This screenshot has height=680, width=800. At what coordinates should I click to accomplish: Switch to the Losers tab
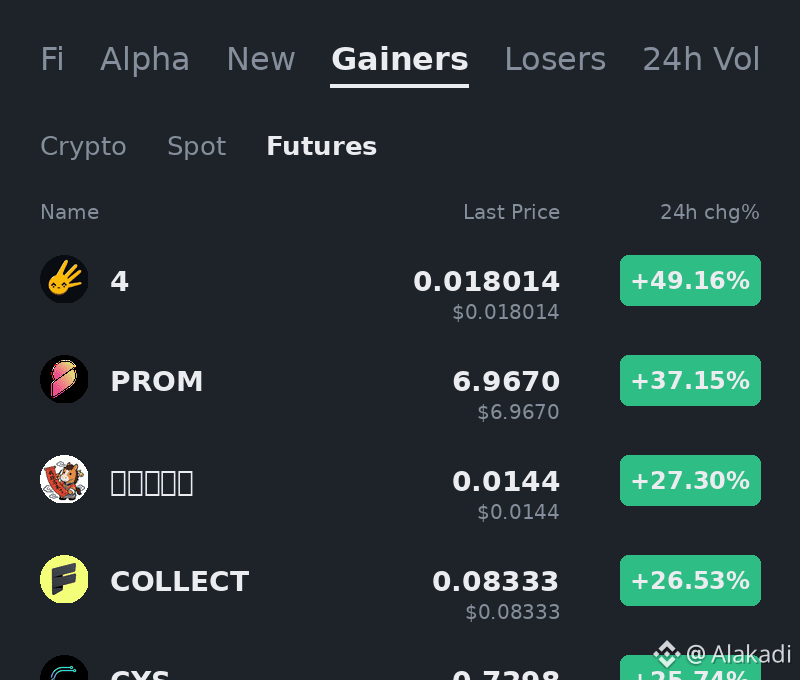pos(555,59)
